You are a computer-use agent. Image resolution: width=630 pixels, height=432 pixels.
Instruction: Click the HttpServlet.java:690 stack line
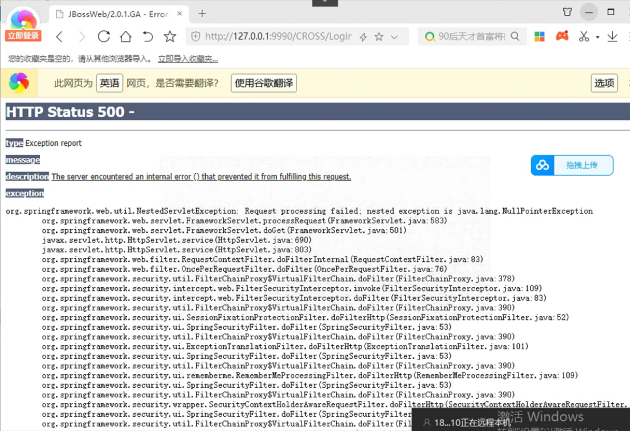click(177, 240)
